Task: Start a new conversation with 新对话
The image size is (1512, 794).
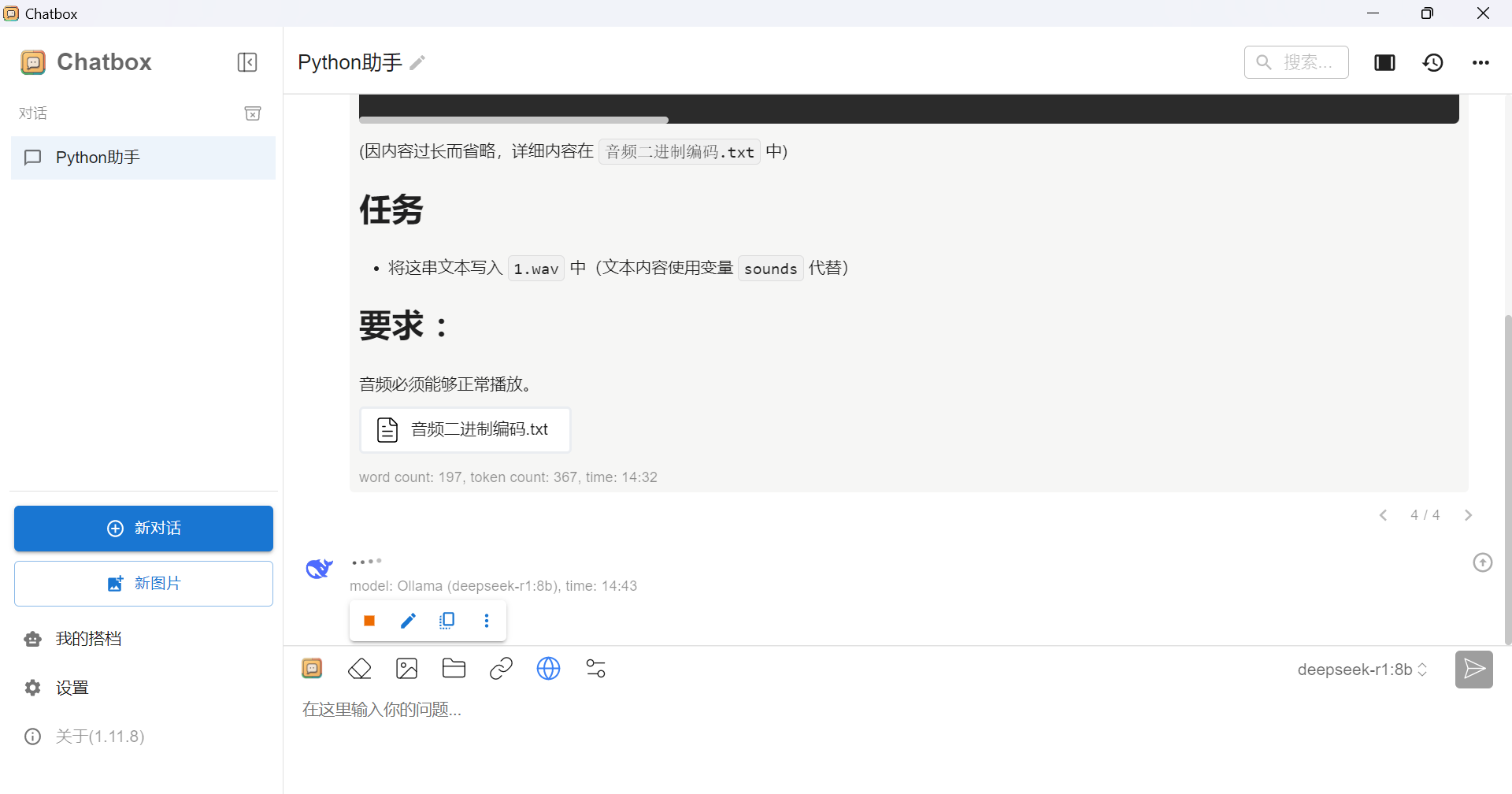Action: point(143,529)
